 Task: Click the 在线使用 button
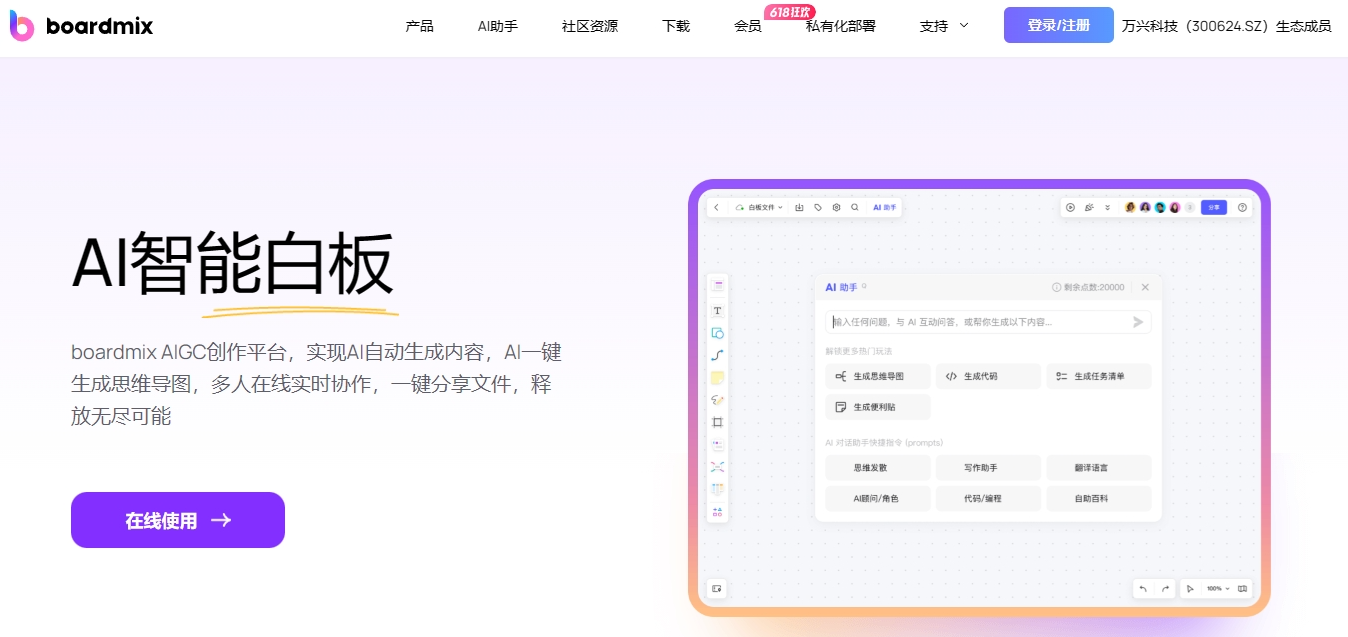point(178,520)
